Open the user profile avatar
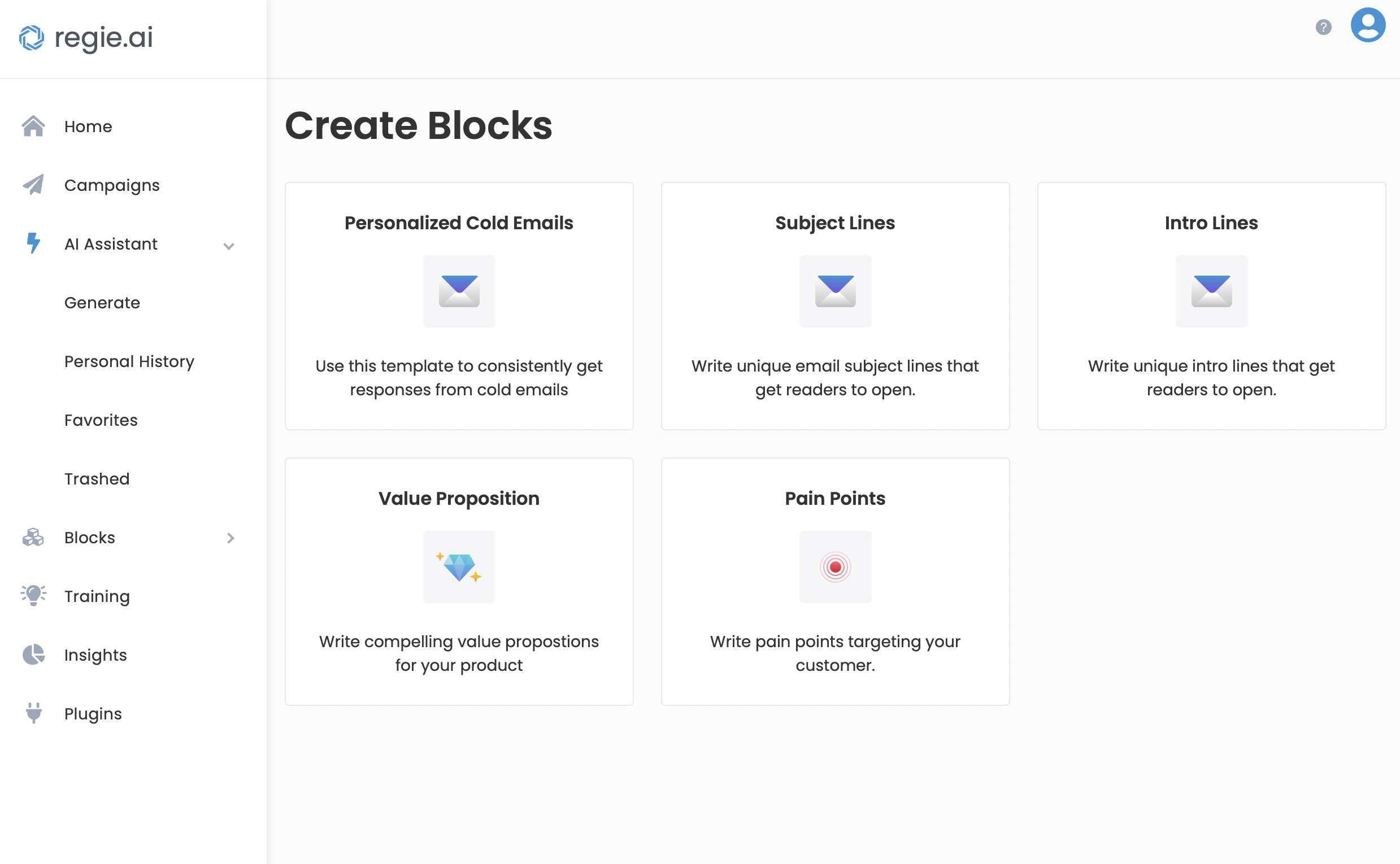Screen dimensions: 1400x864 [x=1368, y=25]
